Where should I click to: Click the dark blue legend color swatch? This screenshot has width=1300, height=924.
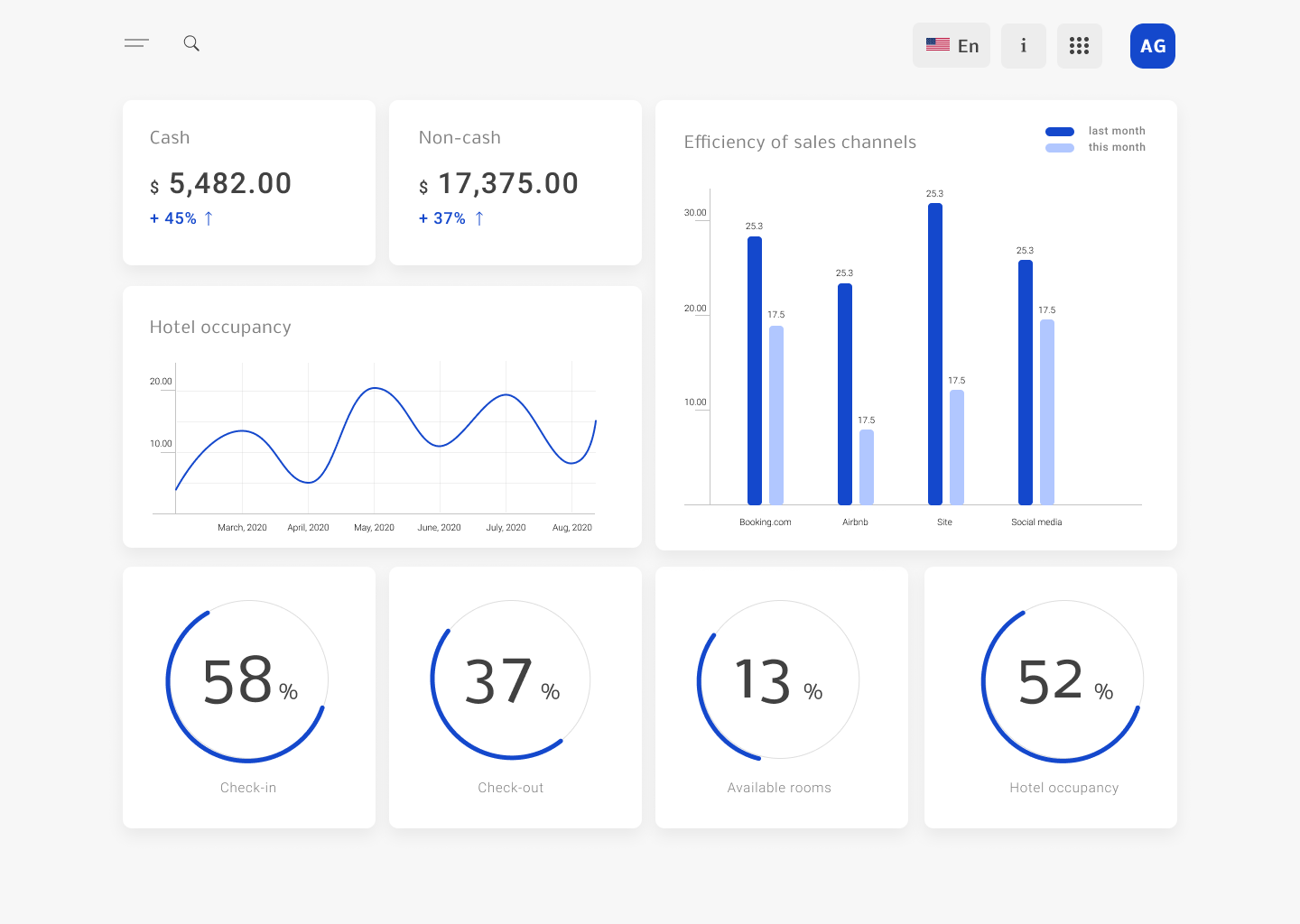[x=1059, y=131]
